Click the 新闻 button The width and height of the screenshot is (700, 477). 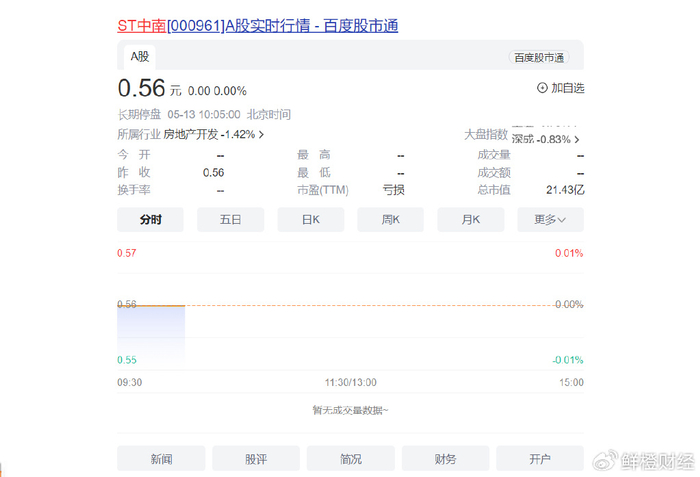(x=161, y=459)
